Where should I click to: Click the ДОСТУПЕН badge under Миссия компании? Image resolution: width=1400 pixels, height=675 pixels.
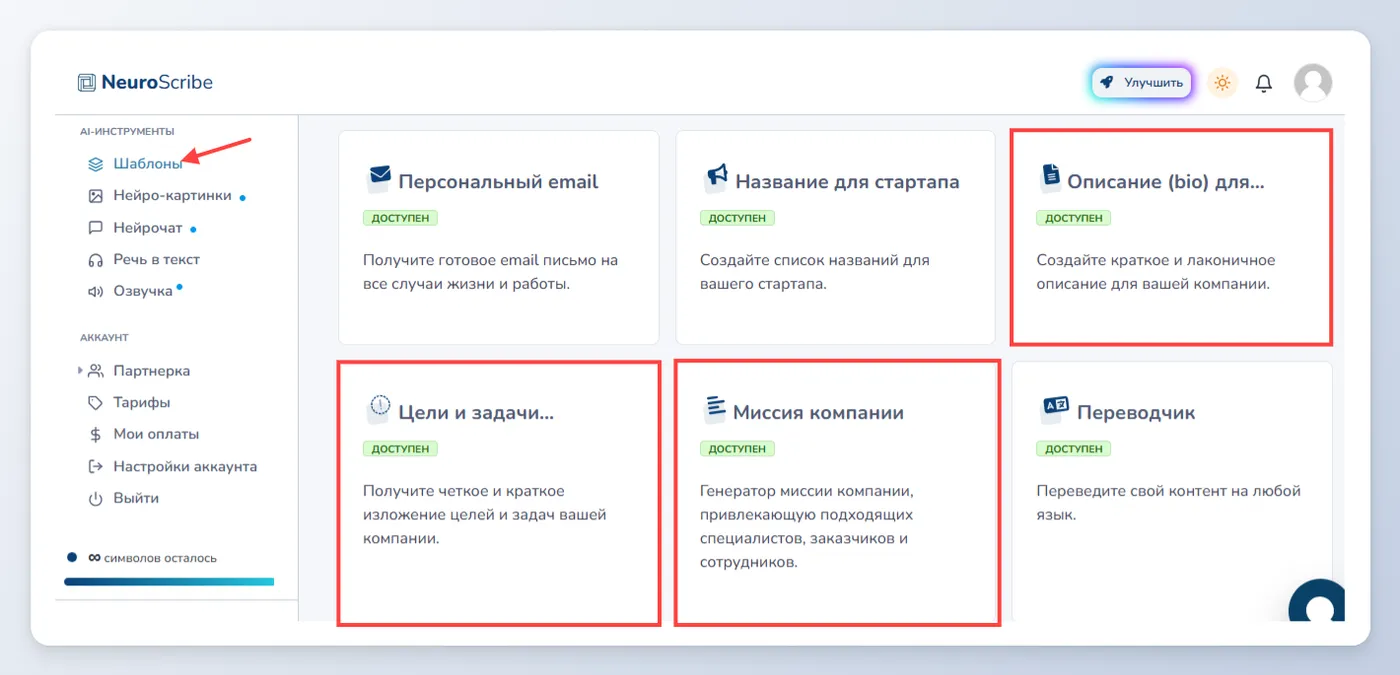click(737, 449)
